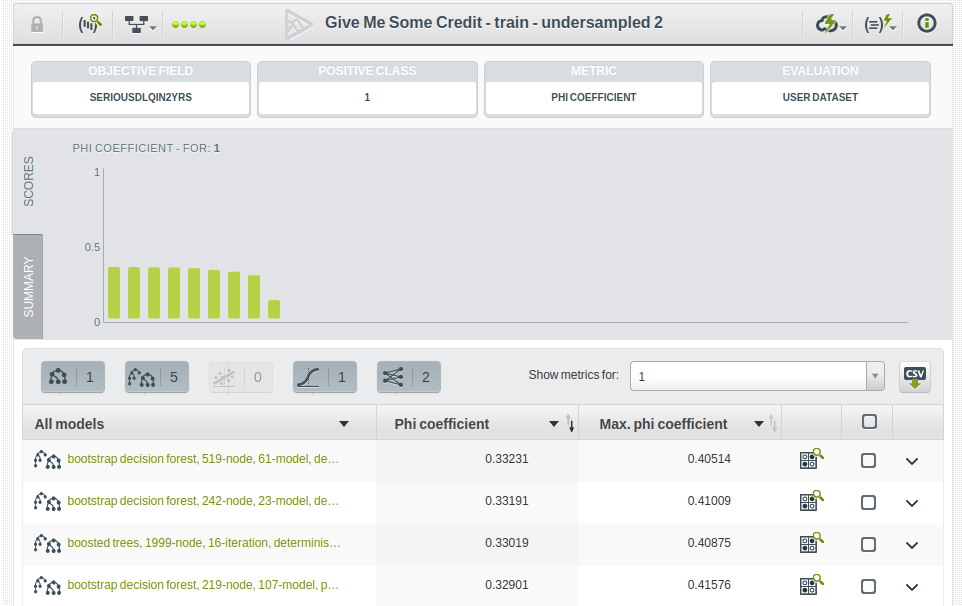The height and width of the screenshot is (606, 962).
Task: Click the refresh actions cloud icon
Action: coord(830,24)
